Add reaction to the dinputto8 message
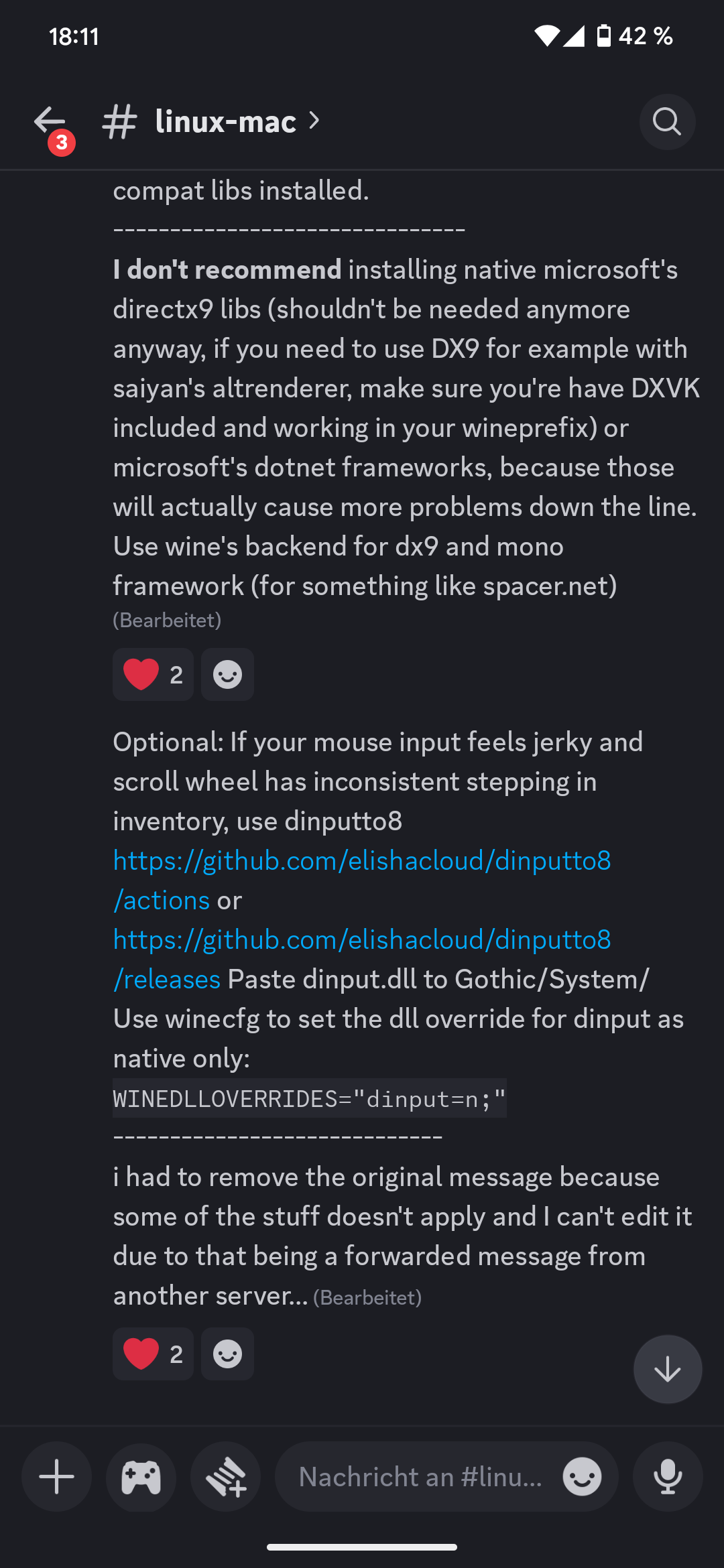The image size is (724, 1568). click(x=227, y=1354)
